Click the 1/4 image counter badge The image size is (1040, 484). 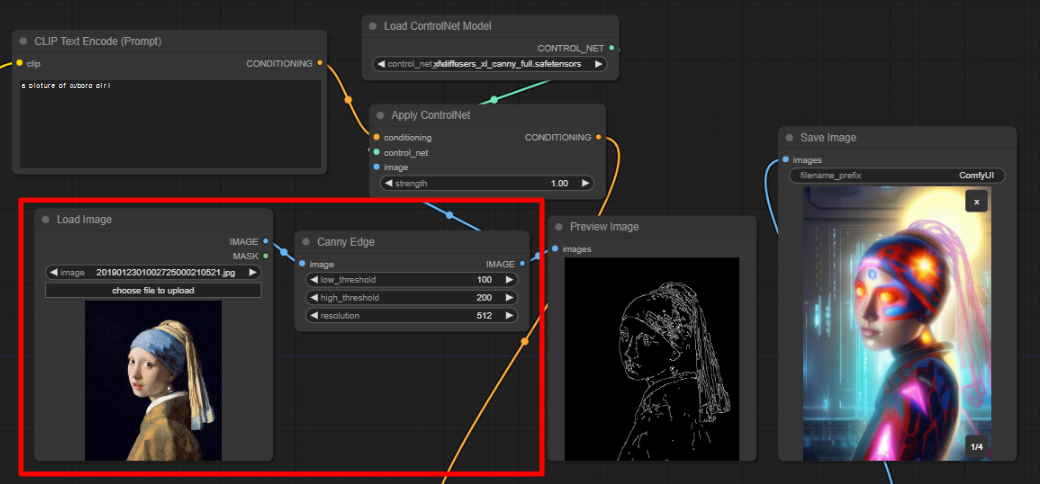pos(976,447)
